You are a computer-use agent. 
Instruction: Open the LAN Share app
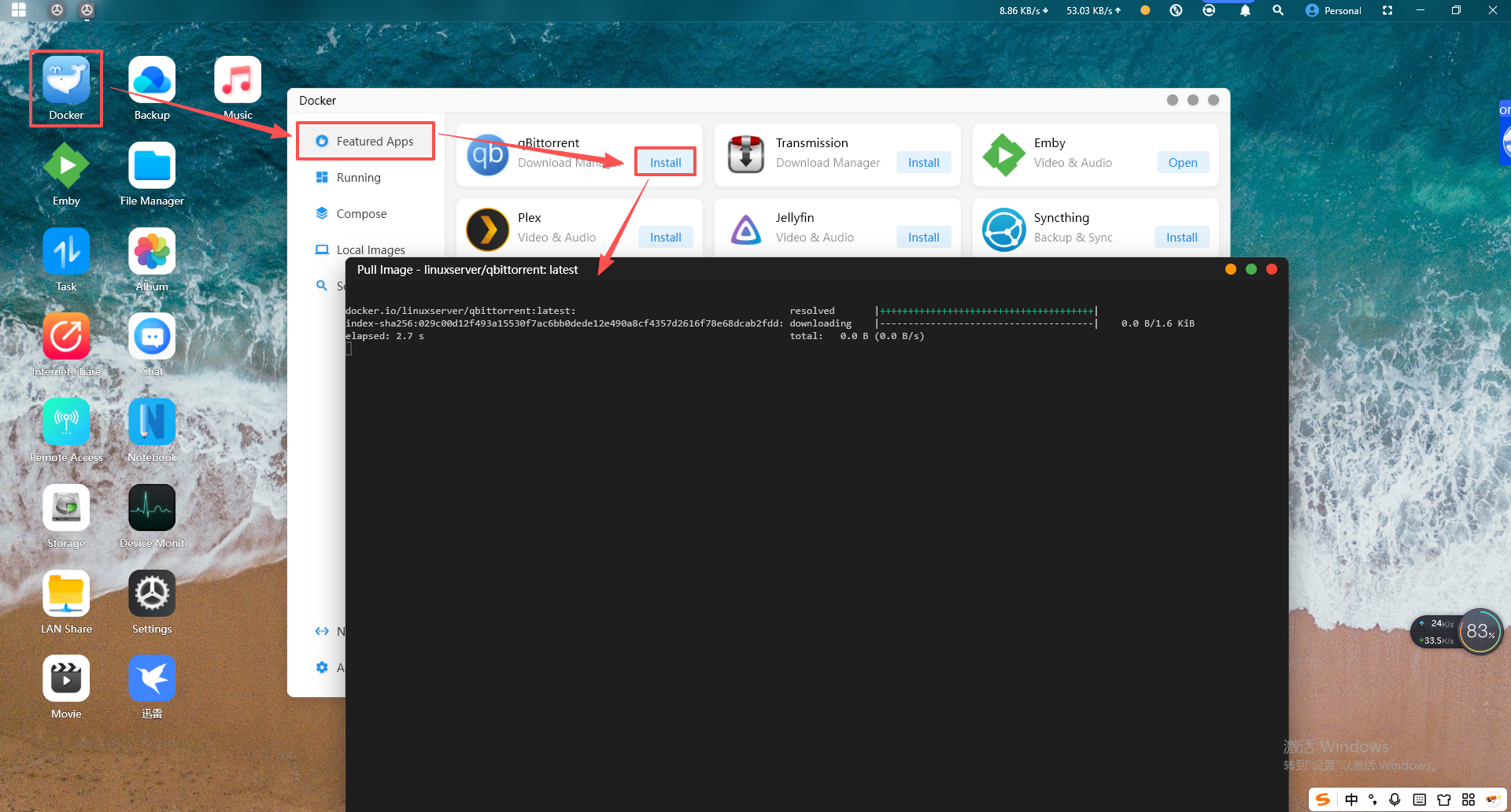pyautogui.click(x=66, y=593)
